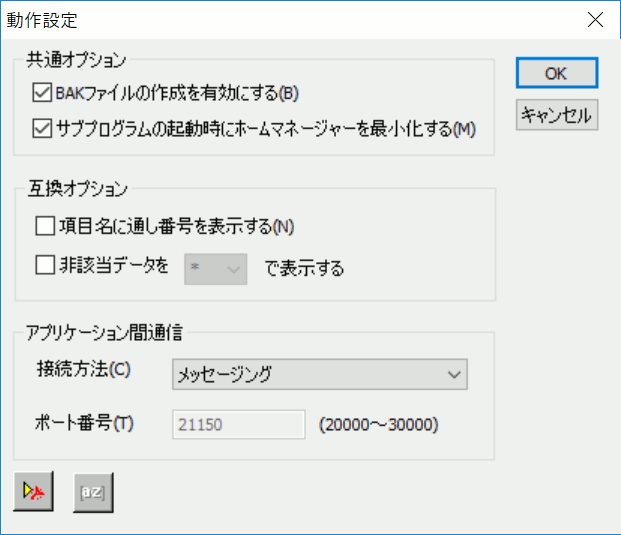
Task: Click the キャンセル button
Action: pos(557,115)
